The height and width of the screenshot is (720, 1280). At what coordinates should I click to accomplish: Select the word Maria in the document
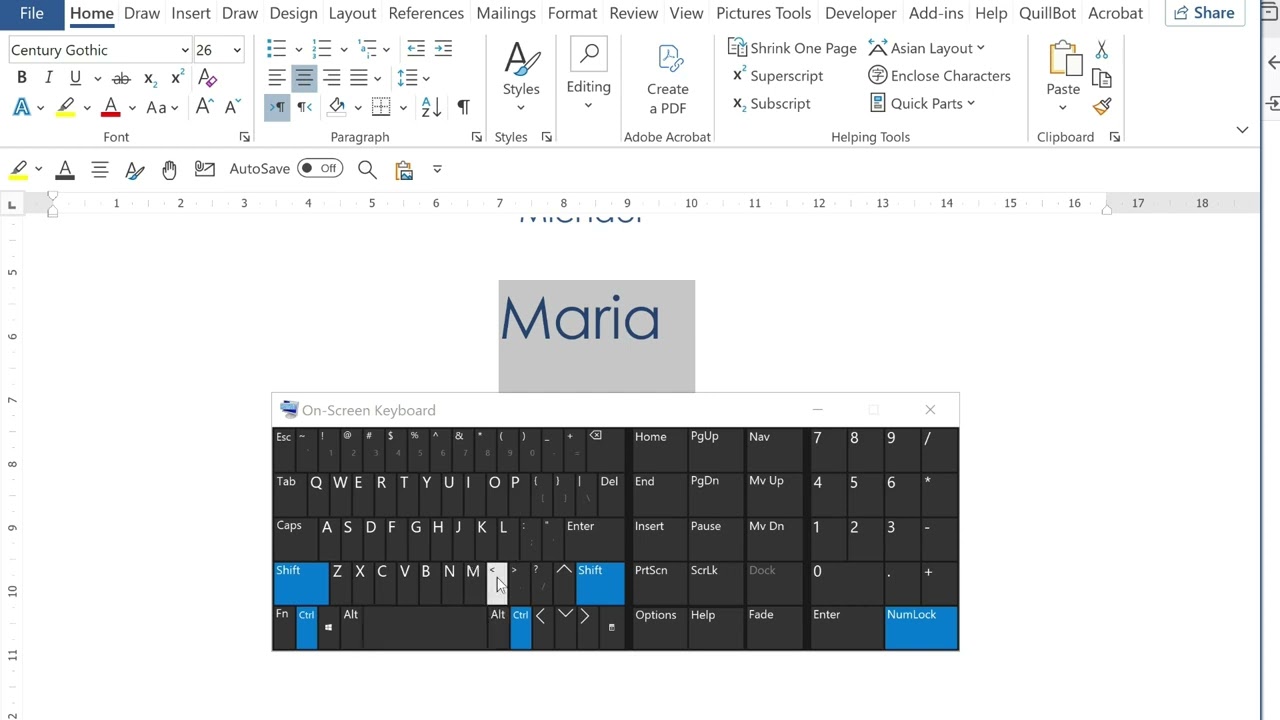pos(580,320)
